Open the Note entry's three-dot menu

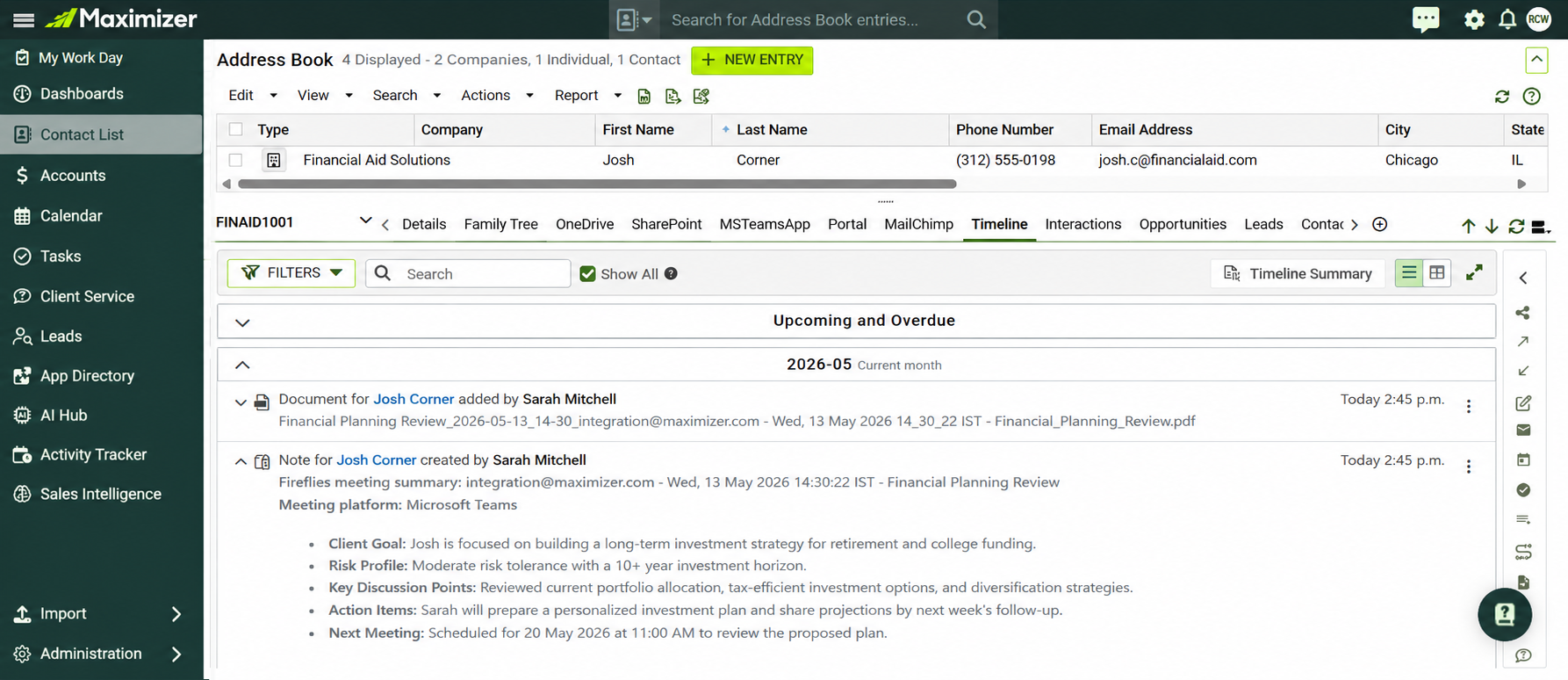1468,467
